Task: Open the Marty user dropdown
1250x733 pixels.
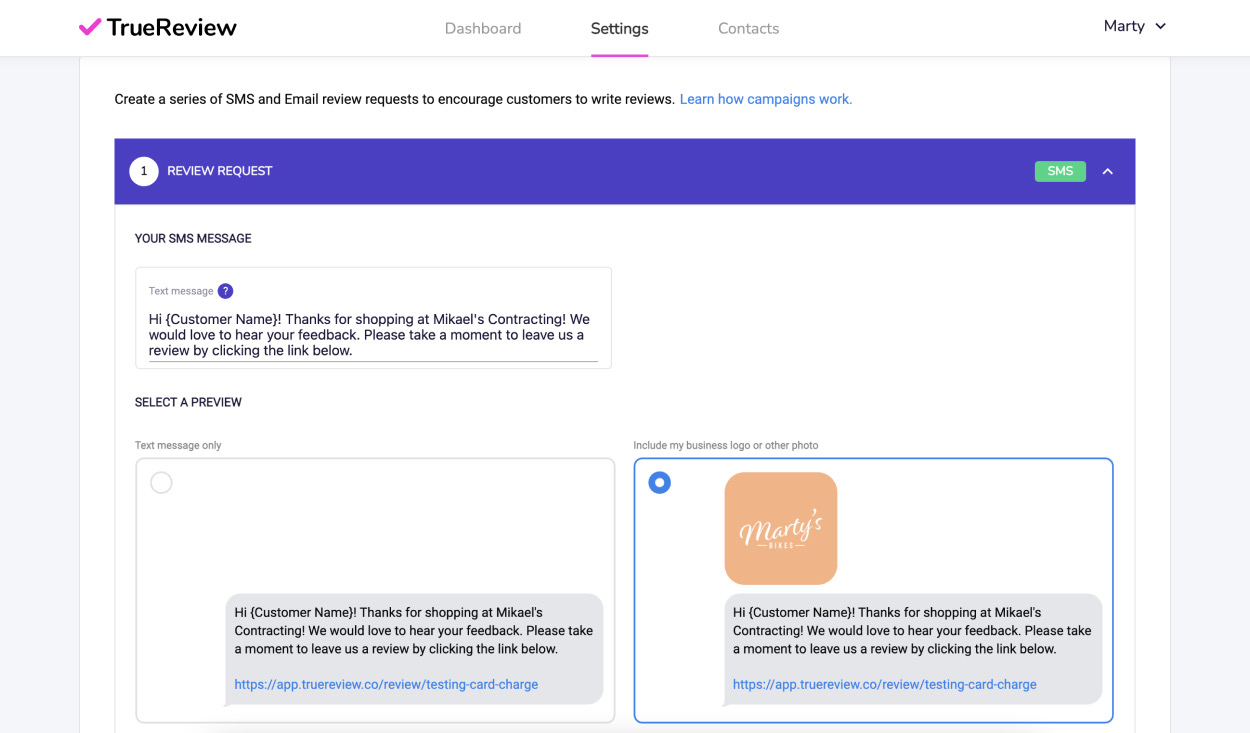Action: (x=1135, y=26)
